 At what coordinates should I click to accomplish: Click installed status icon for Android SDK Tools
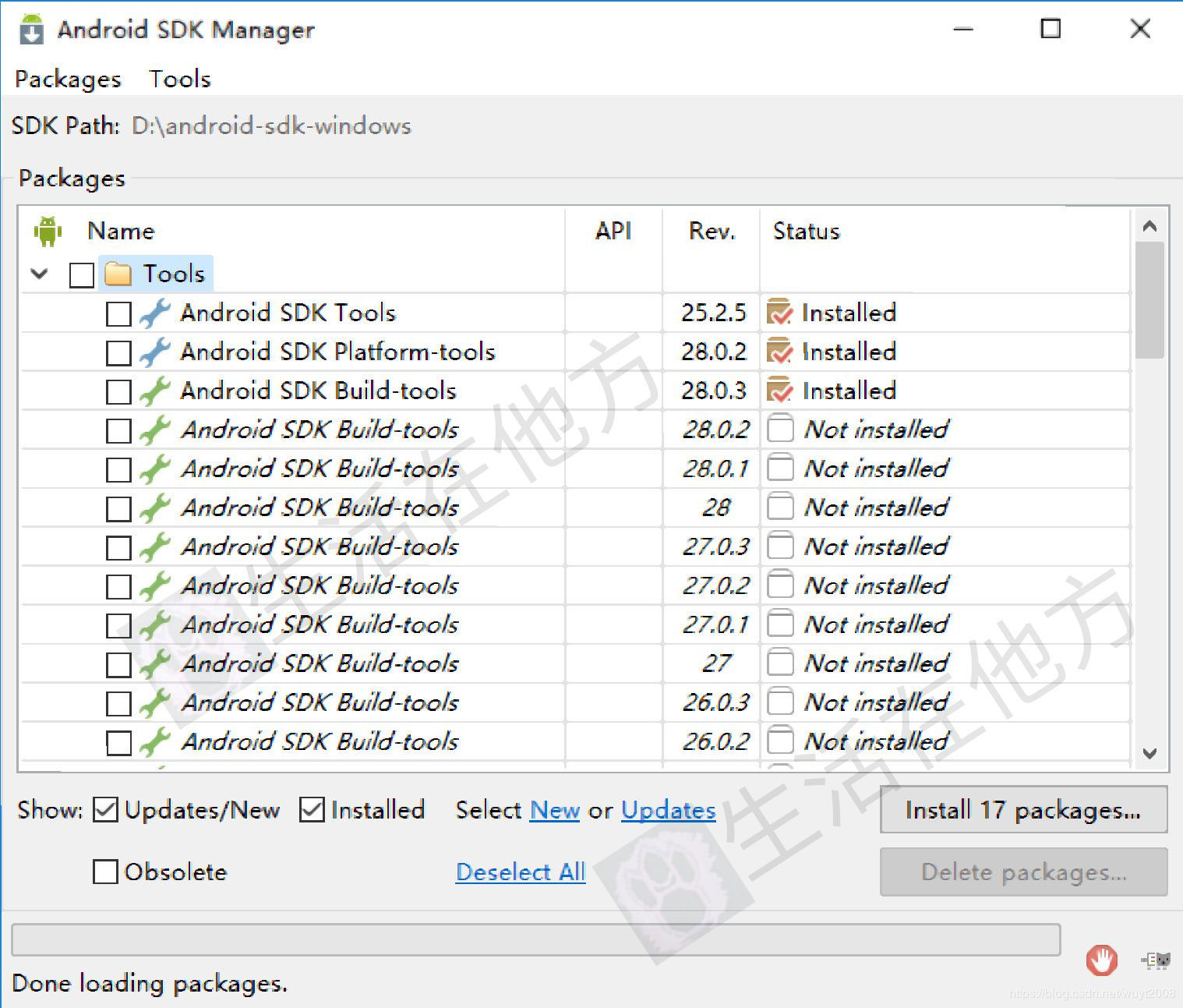[780, 312]
